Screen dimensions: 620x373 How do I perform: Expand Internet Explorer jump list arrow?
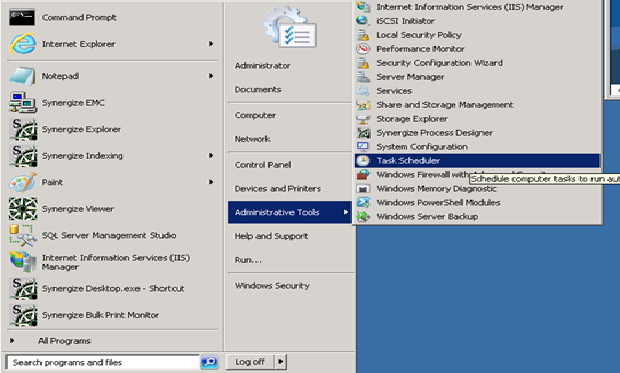[211, 44]
